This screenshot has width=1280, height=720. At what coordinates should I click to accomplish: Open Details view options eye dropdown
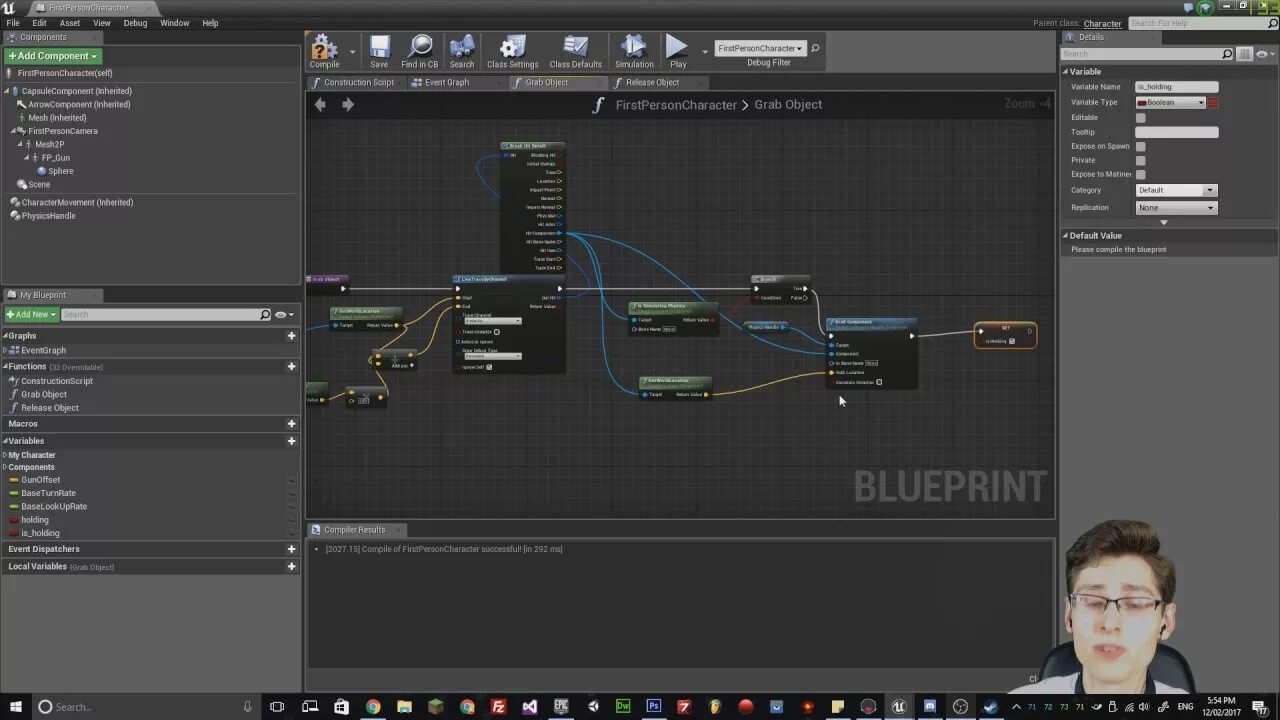coord(1265,54)
